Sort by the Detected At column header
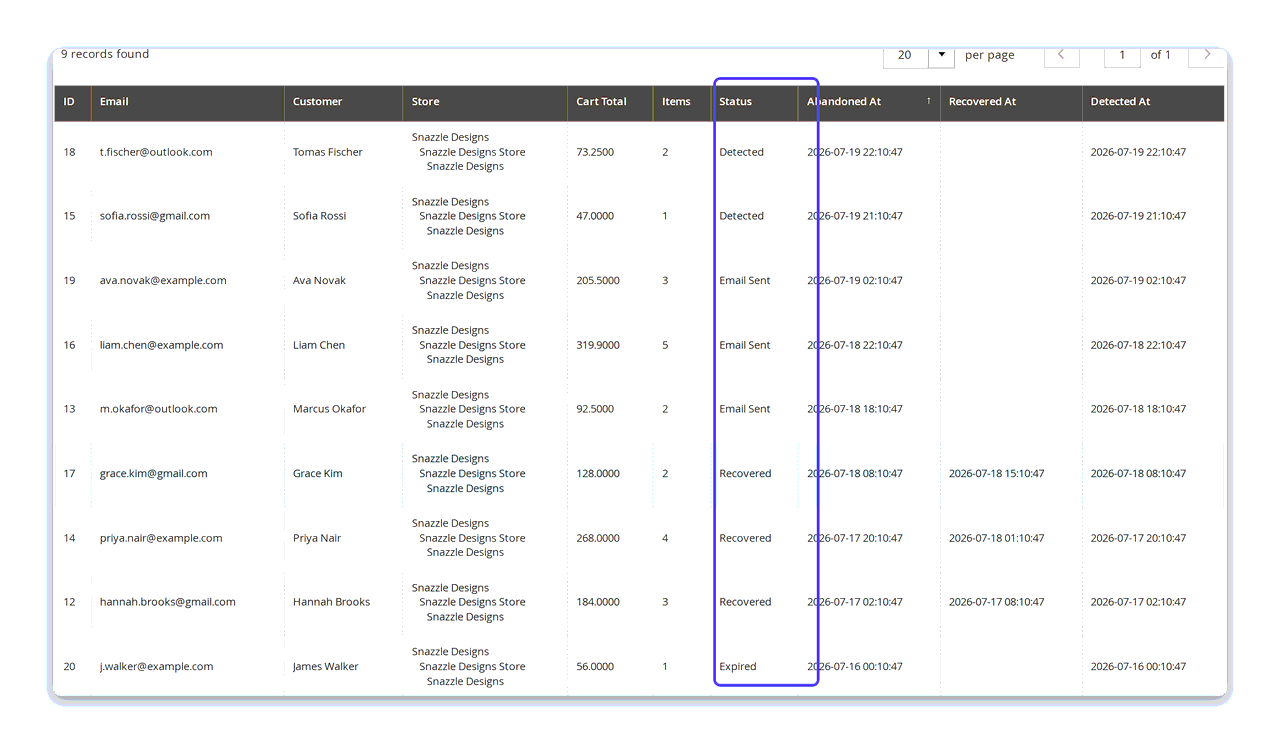The height and width of the screenshot is (753, 1280). (1153, 102)
